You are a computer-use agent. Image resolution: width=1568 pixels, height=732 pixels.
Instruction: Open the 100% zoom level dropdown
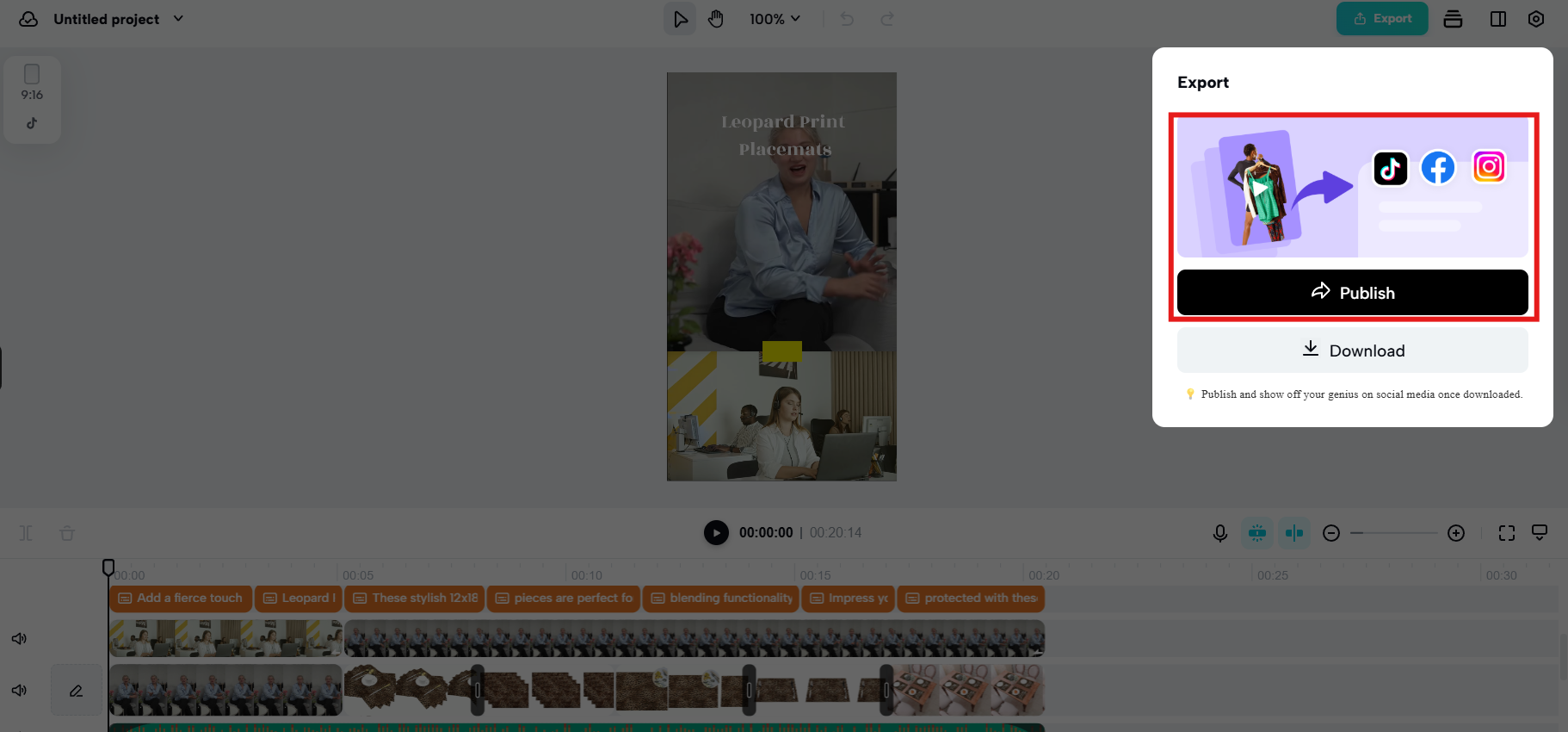point(775,19)
